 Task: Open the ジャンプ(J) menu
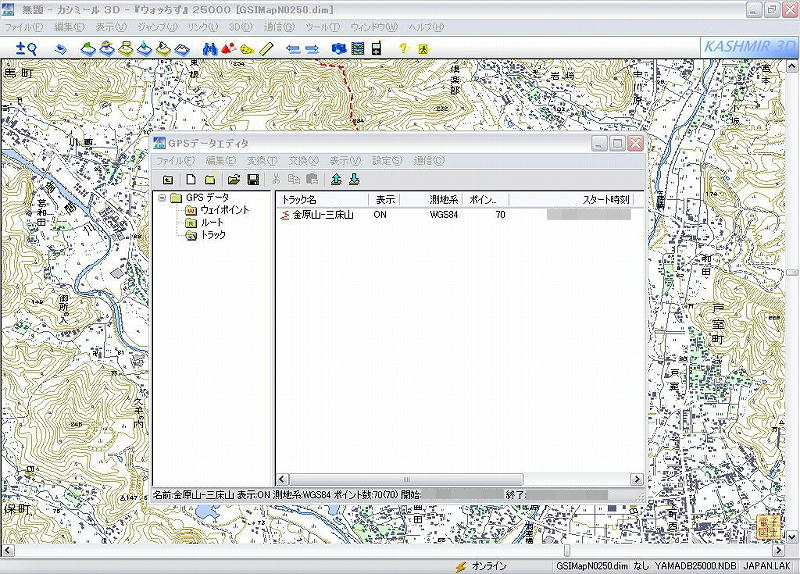pos(157,27)
